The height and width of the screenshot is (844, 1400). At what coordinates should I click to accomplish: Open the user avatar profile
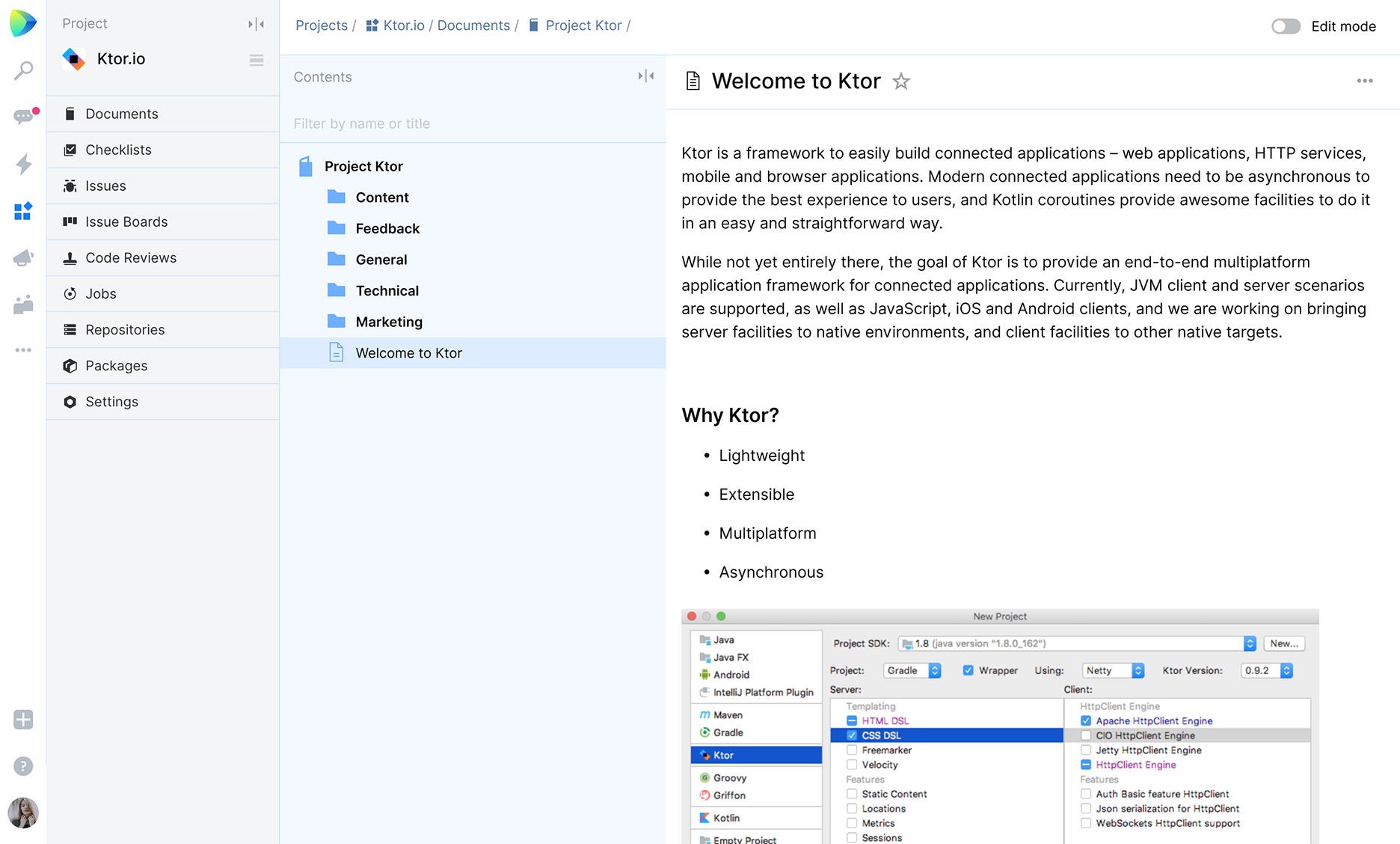click(x=23, y=813)
